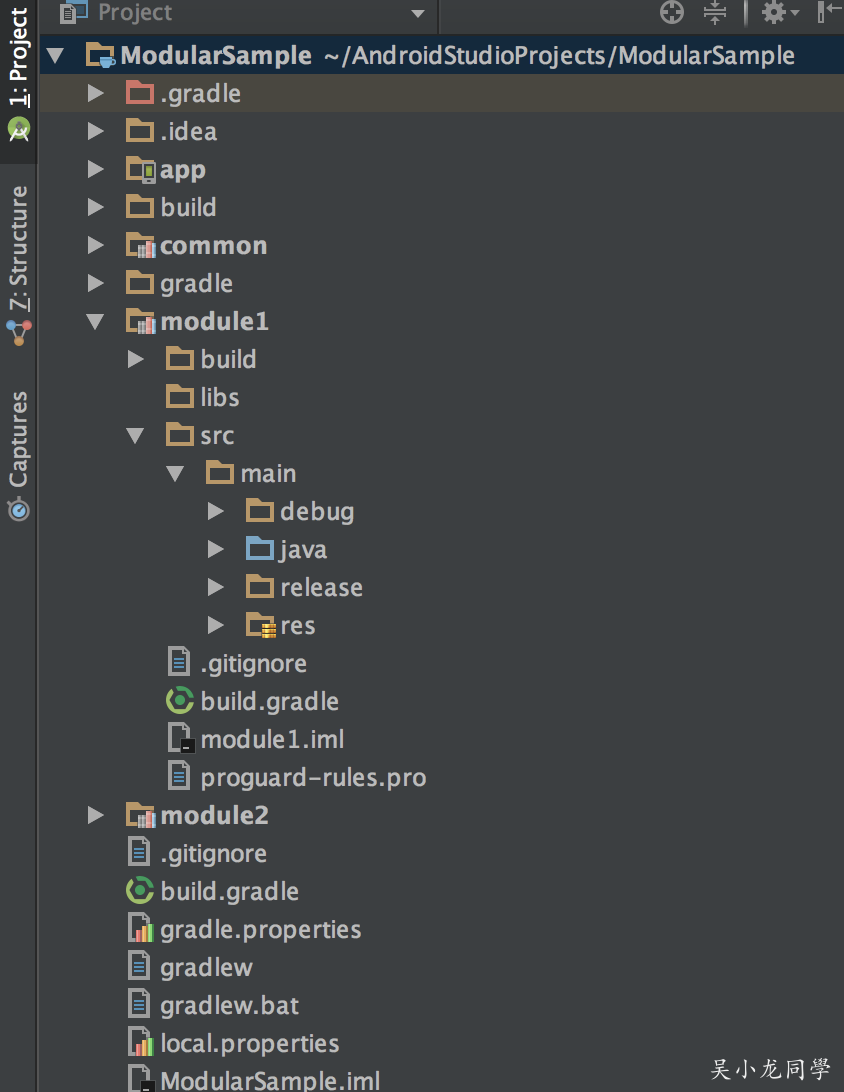Image resolution: width=844 pixels, height=1092 pixels.
Task: Select proguard-rules.pro file name
Action: (313, 777)
